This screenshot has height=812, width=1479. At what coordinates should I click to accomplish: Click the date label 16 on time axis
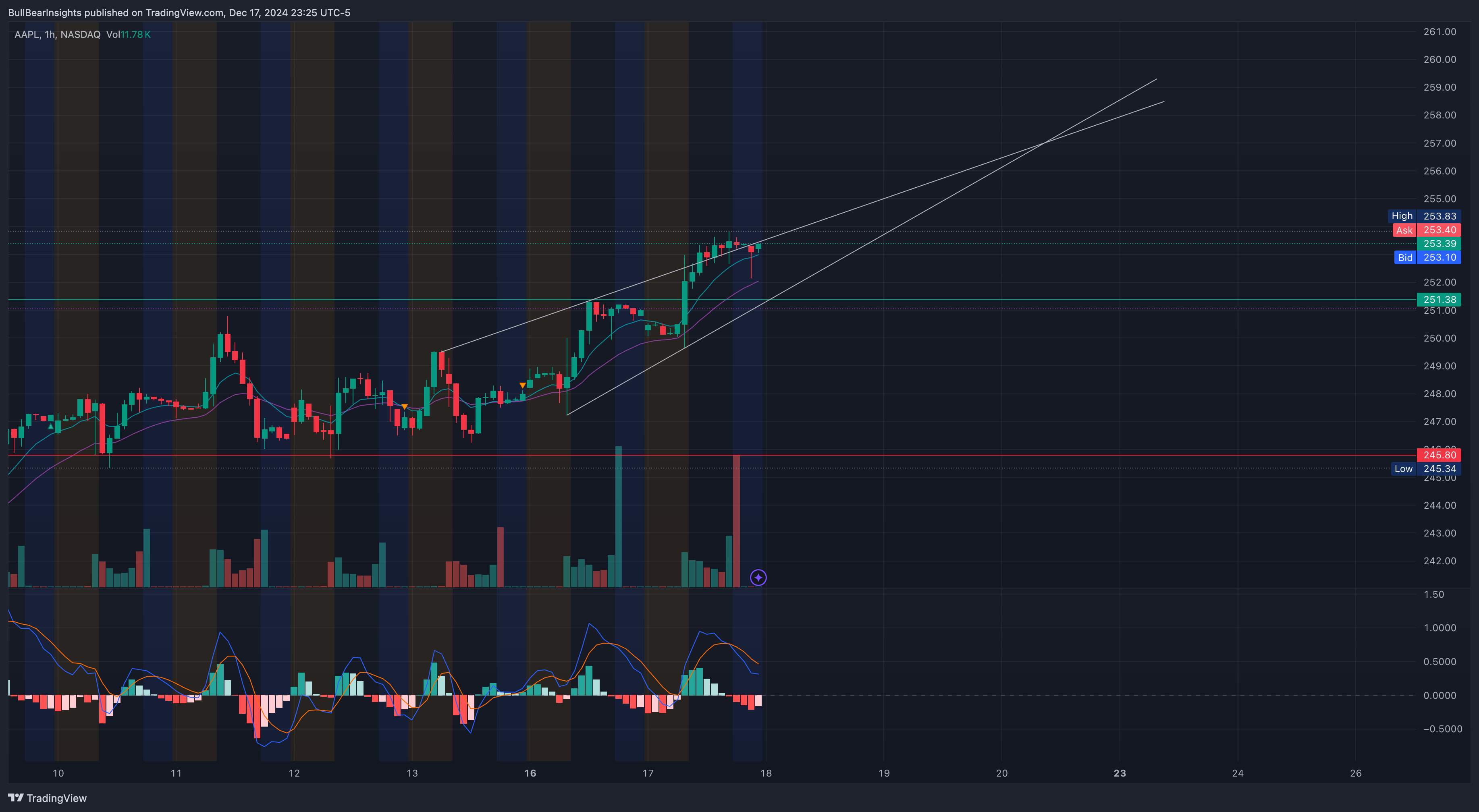[530, 773]
